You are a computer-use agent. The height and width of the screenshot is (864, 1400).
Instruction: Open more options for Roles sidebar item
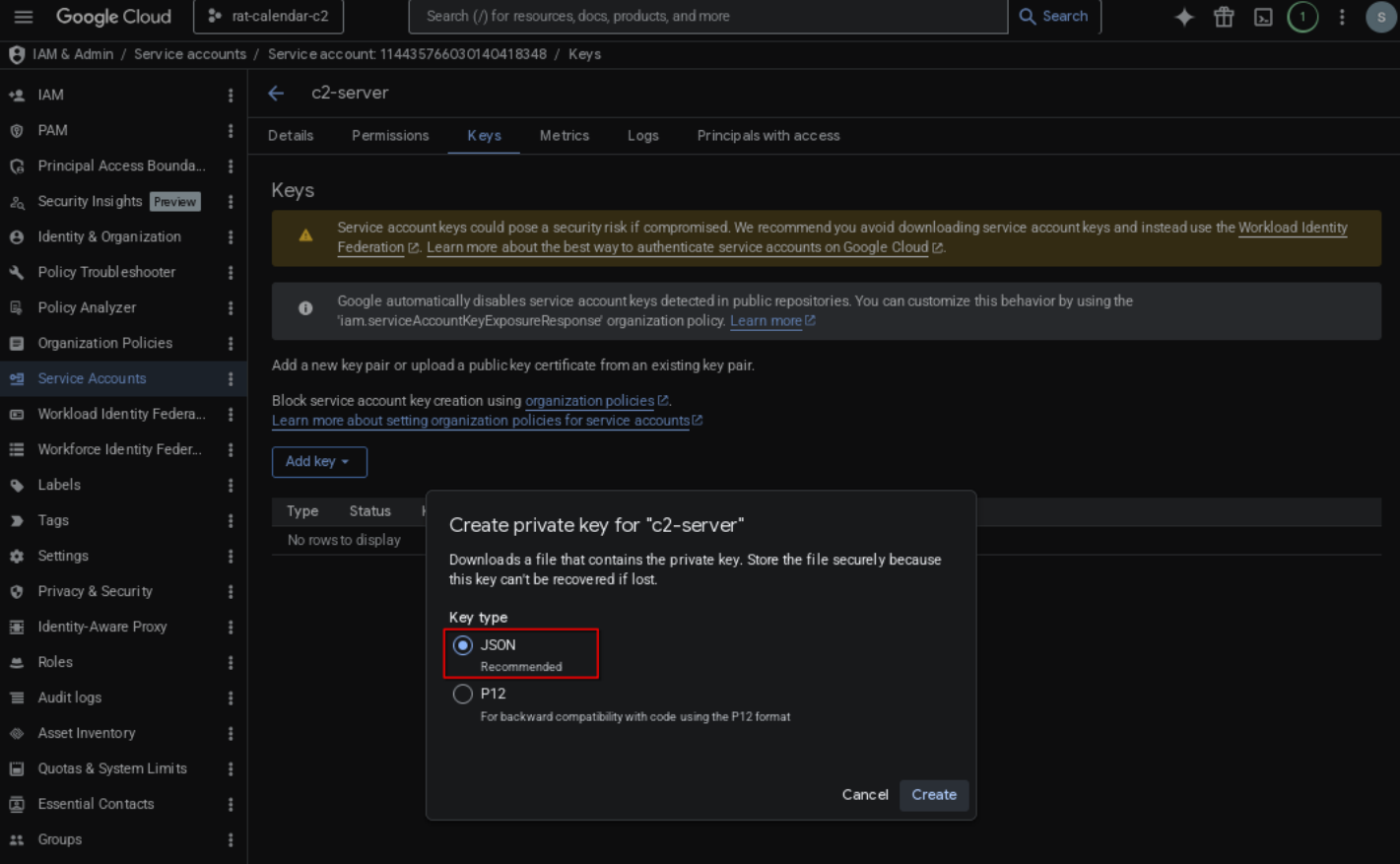231,663
